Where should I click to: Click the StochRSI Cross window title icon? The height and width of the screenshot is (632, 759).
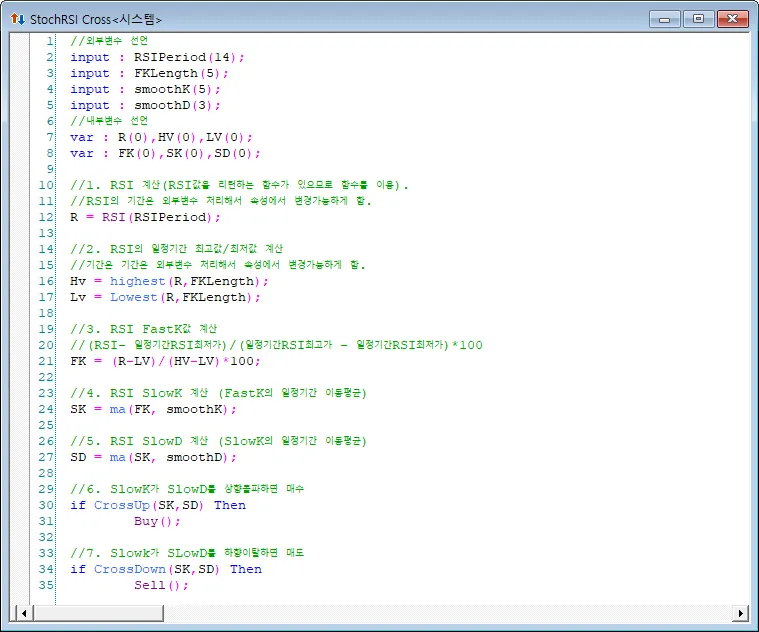pyautogui.click(x=17, y=19)
